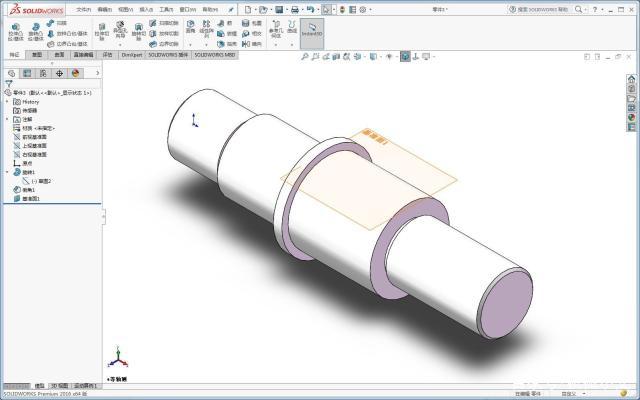Open the Options gear icon

[x=362, y=9]
